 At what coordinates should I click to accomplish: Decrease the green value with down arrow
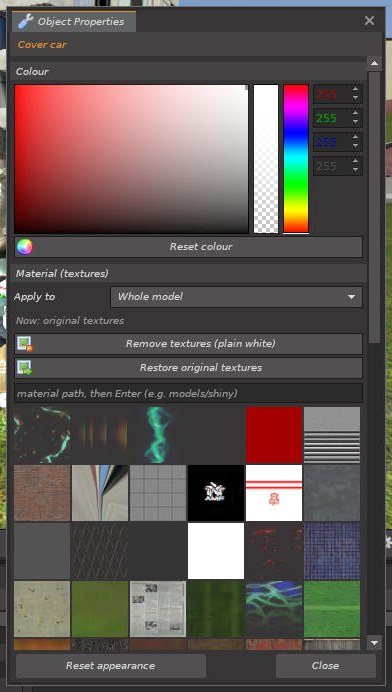355,122
